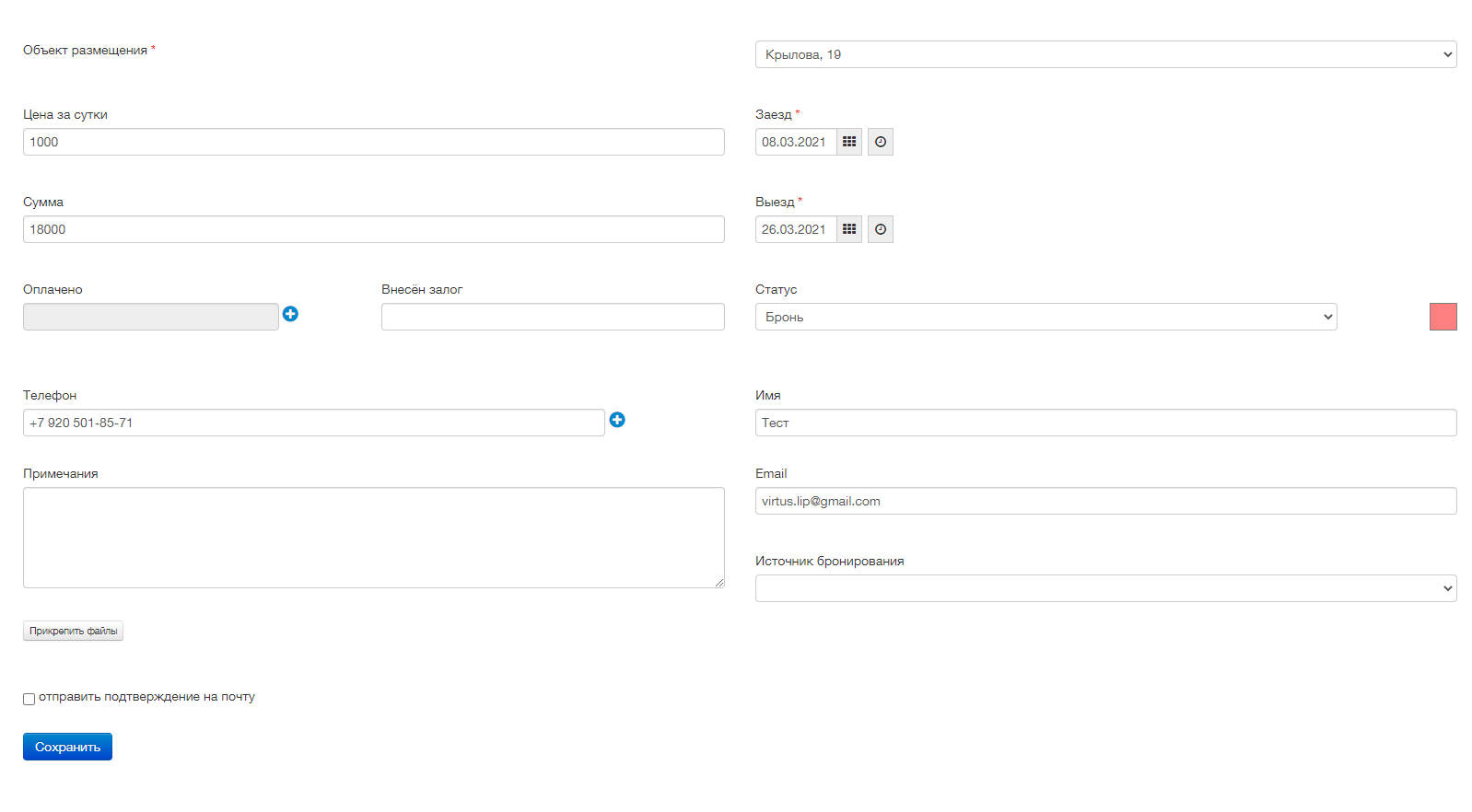Click the Примечания label

(x=60, y=474)
